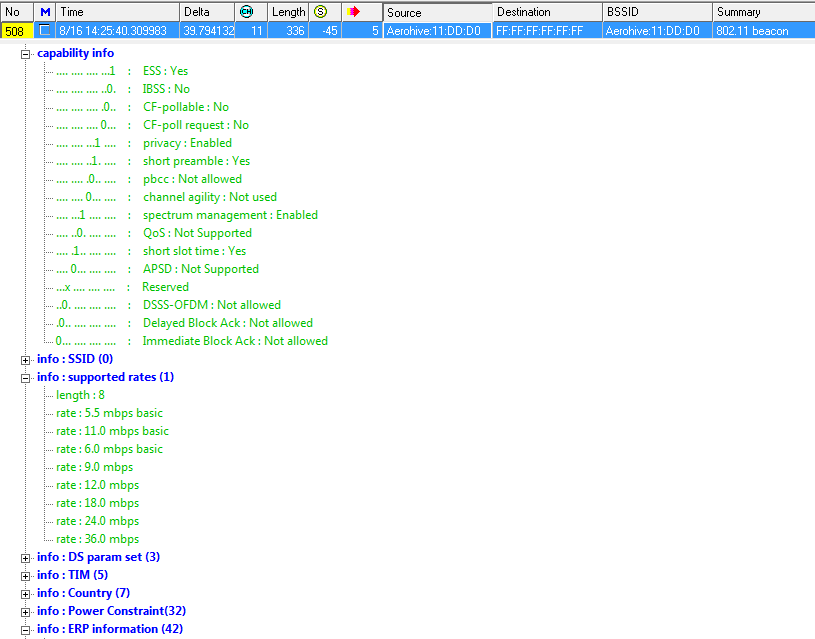815x639 pixels.
Task: Click the signal strength column header icon
Action: [320, 12]
